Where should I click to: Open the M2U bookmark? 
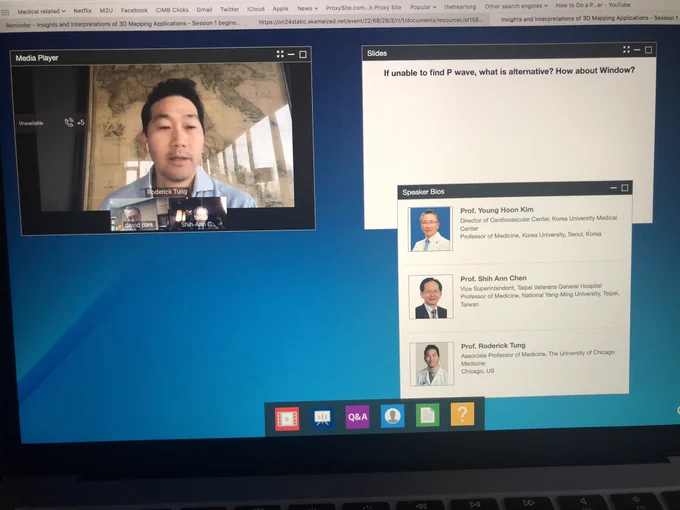pos(106,10)
